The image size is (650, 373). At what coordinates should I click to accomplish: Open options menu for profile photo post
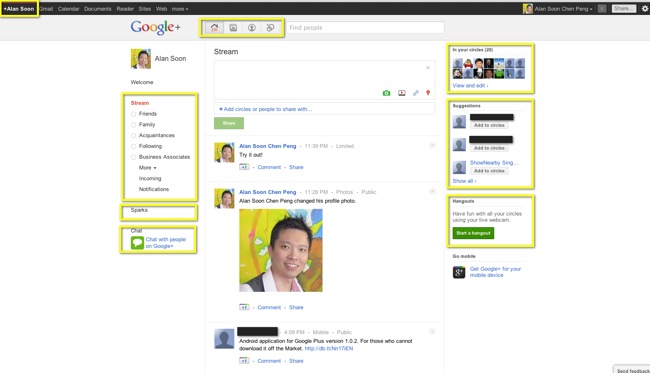tap(432, 191)
